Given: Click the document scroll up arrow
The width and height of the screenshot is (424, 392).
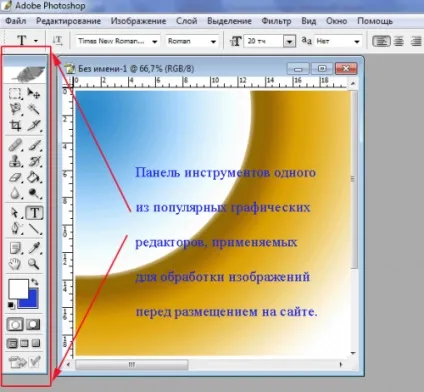Looking at the screenshot, I should (x=353, y=83).
